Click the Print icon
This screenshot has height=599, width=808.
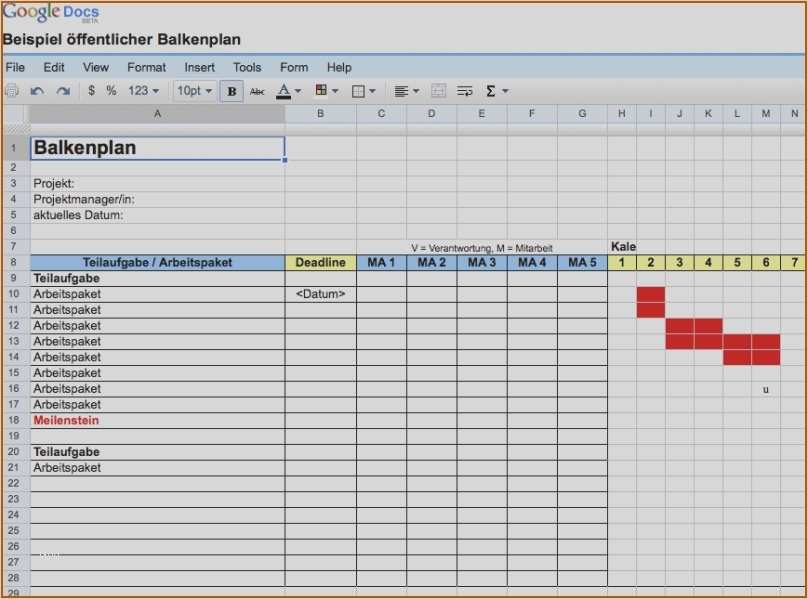12,90
